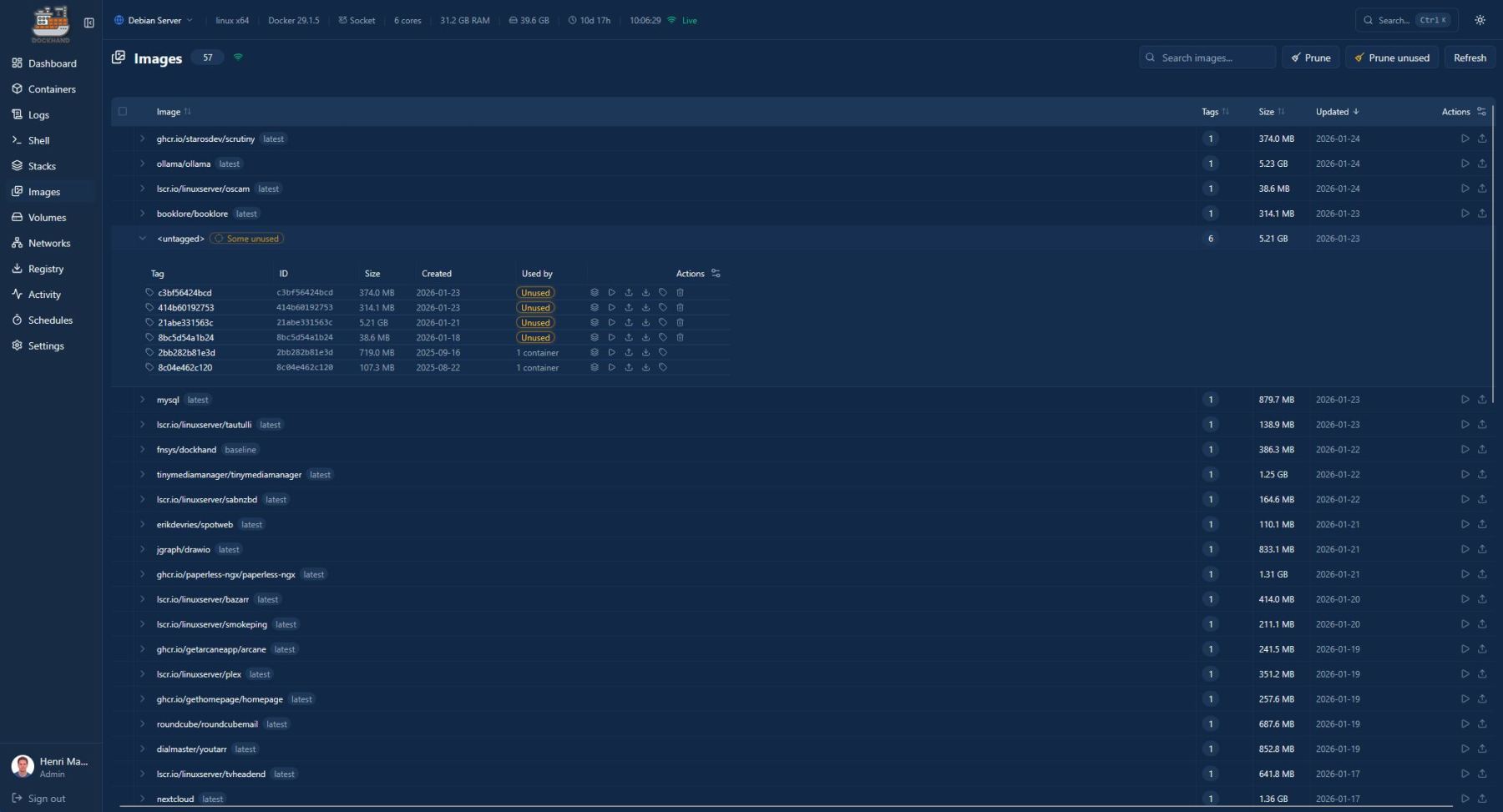Collapse the sidebar with the panel toggle
The image size is (1503, 812).
tap(89, 23)
